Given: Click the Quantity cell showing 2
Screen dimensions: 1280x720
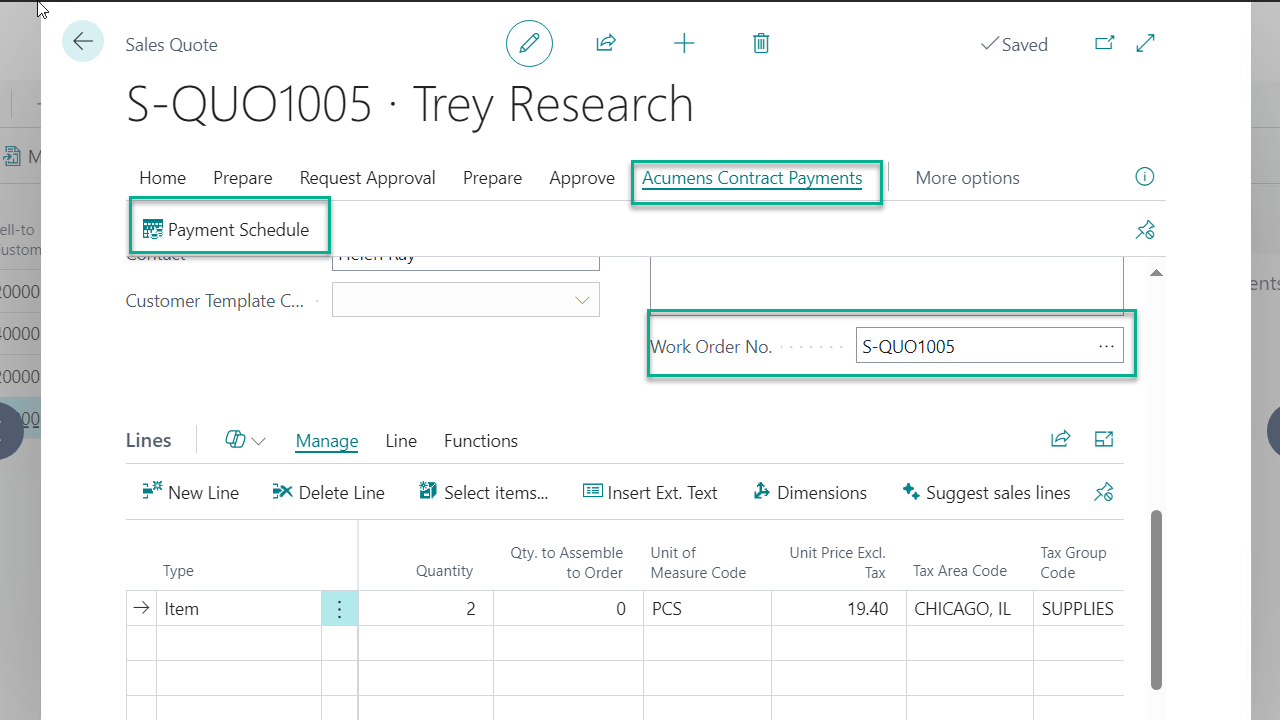Looking at the screenshot, I should 426,608.
